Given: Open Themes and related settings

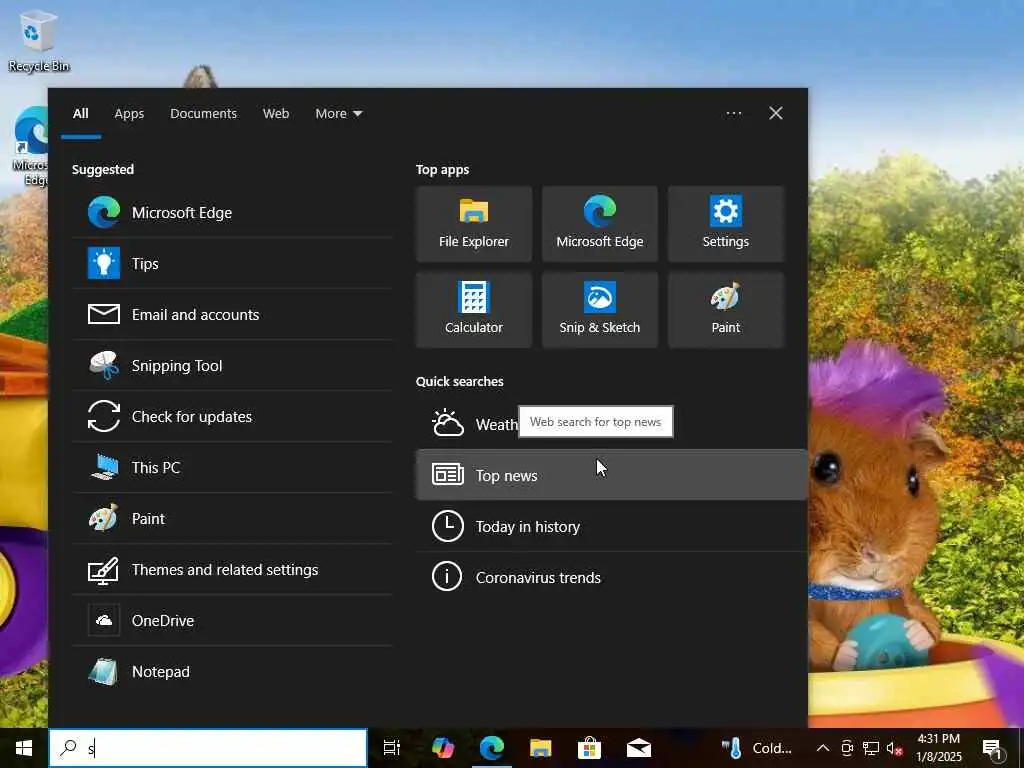Looking at the screenshot, I should [x=232, y=569].
